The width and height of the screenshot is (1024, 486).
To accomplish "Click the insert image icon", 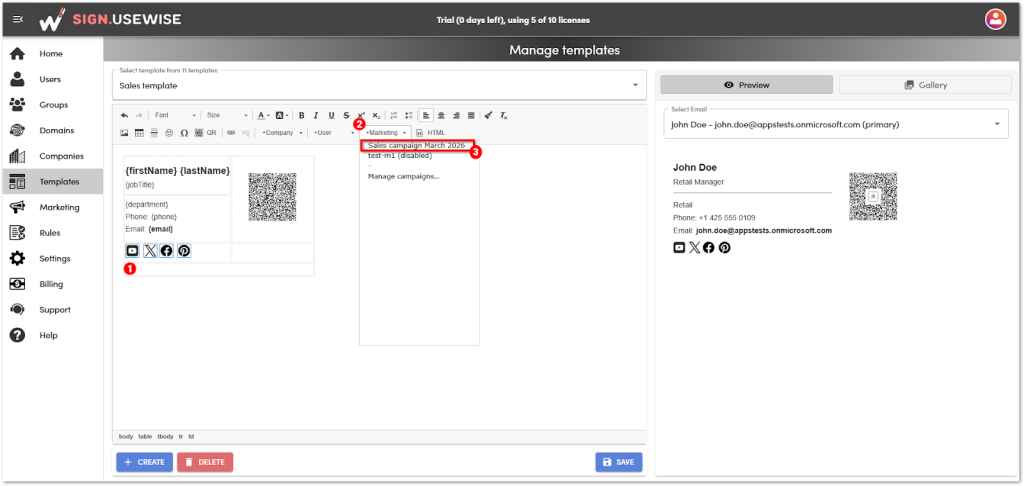I will (124, 132).
